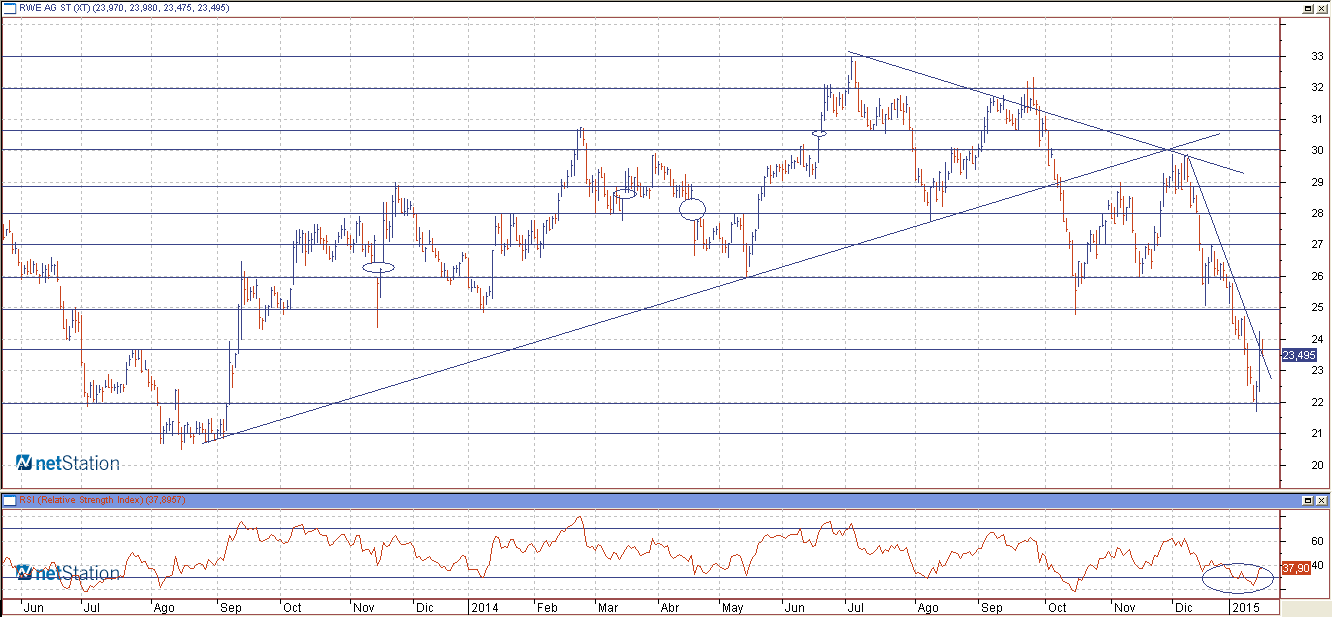
Task: Click the 30 price axis label
Action: [1316, 151]
